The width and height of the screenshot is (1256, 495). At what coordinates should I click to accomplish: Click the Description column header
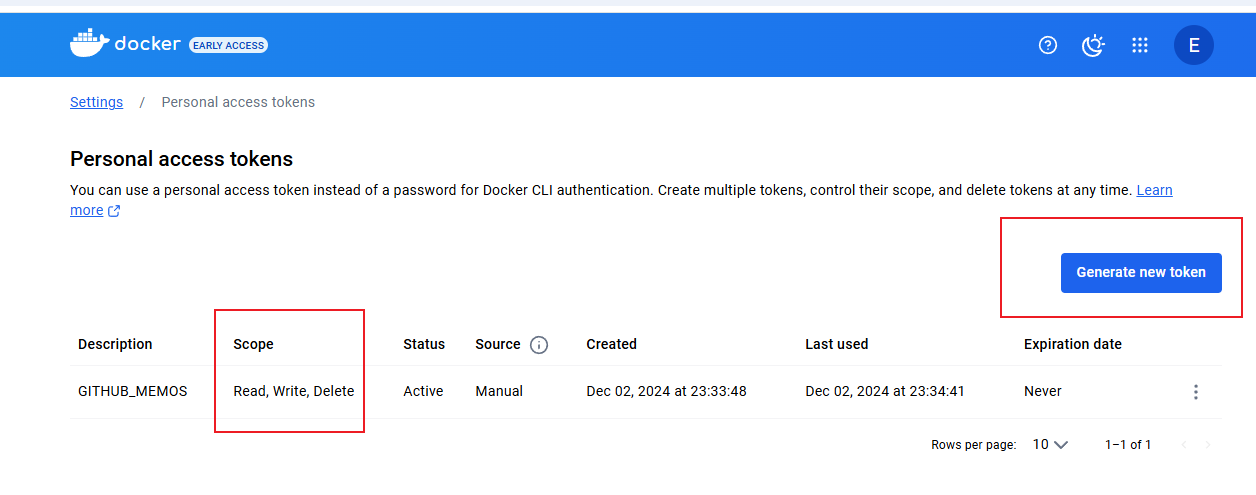point(115,344)
